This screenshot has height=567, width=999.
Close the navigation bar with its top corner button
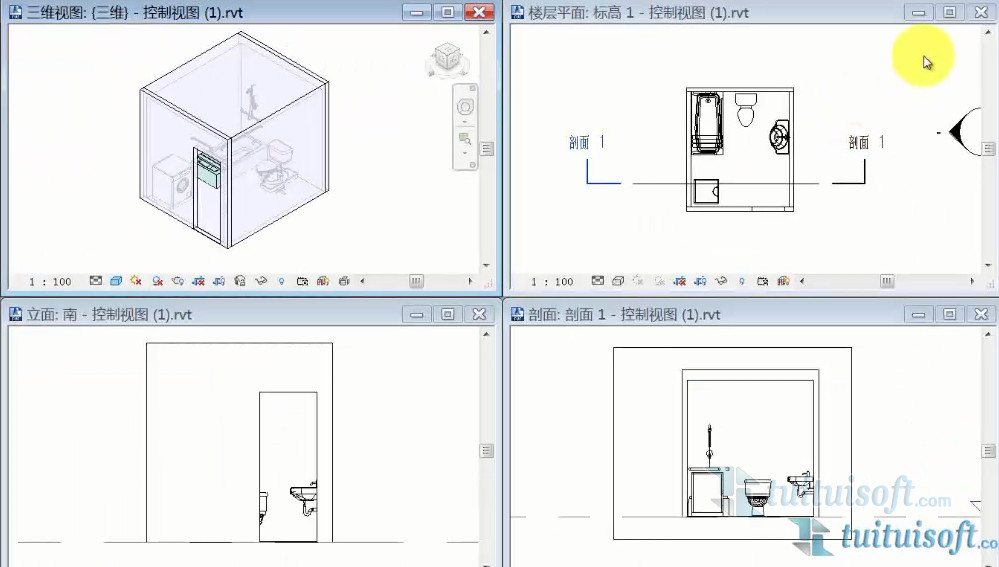pos(473,88)
